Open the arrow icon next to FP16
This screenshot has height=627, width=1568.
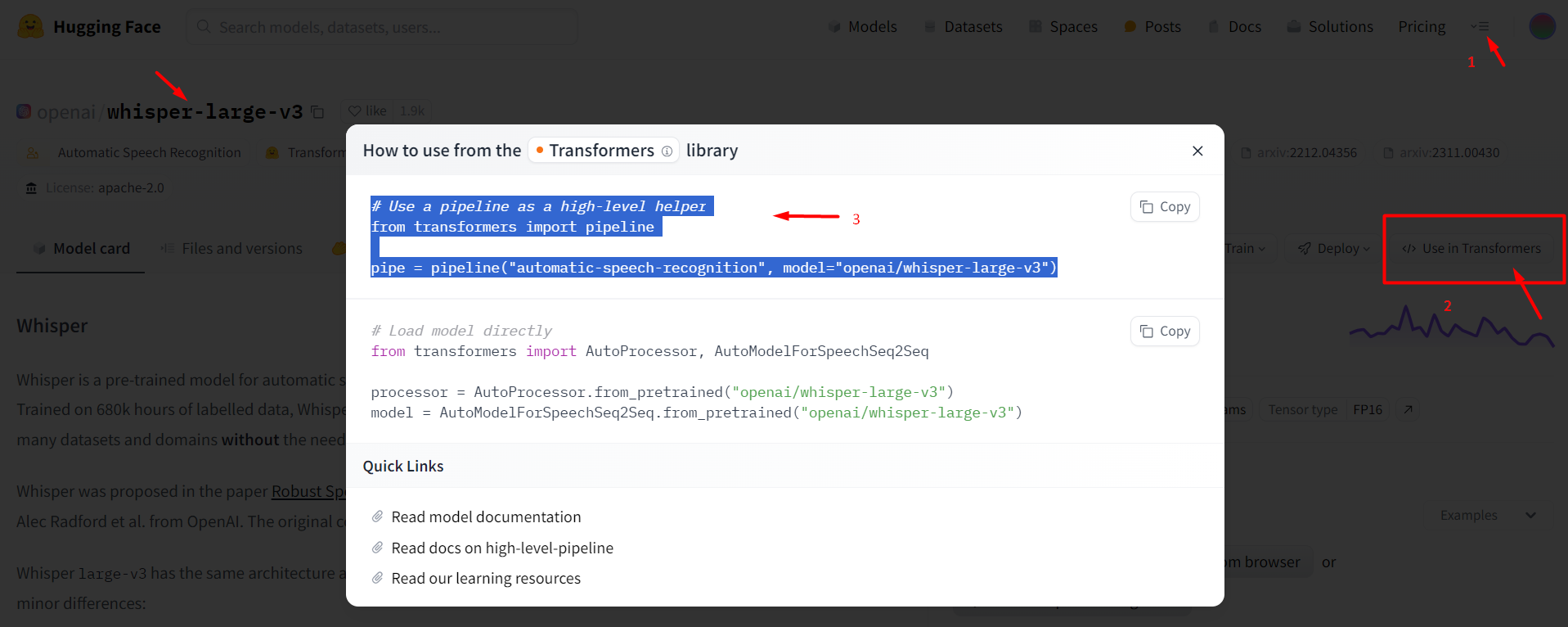coord(1408,409)
